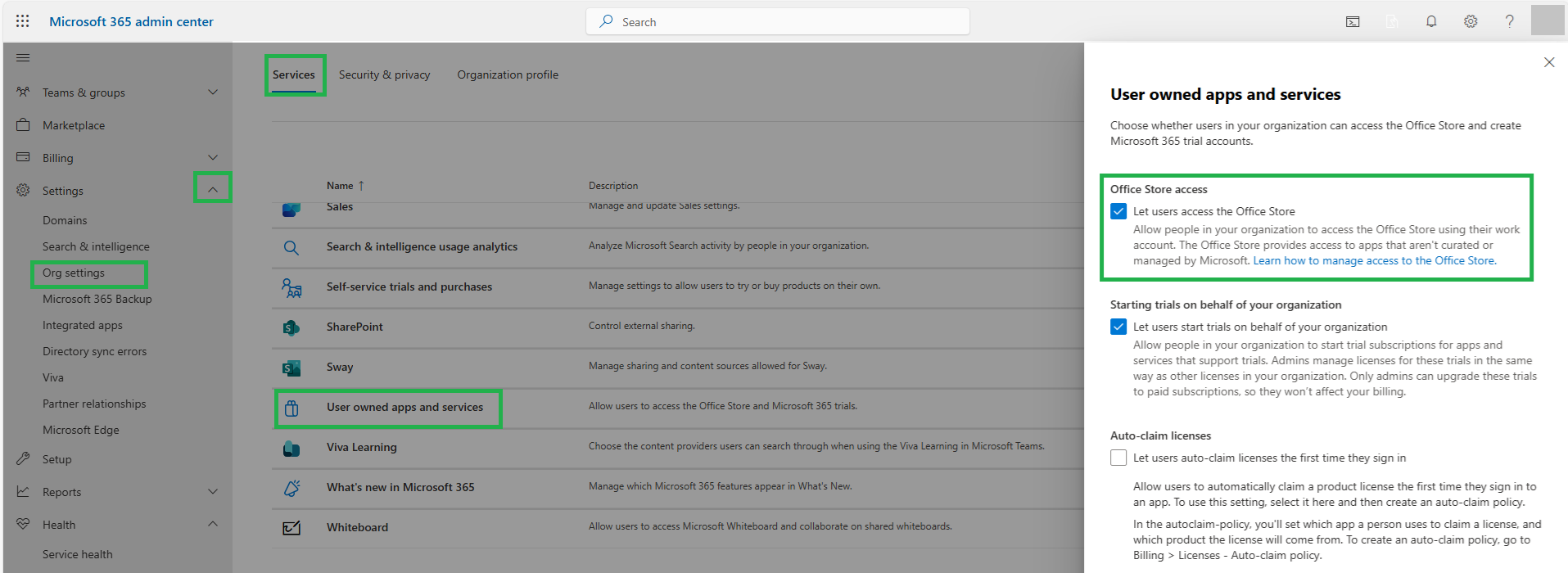Click the Setup wrench icon
The height and width of the screenshot is (573, 1568).
(x=23, y=459)
